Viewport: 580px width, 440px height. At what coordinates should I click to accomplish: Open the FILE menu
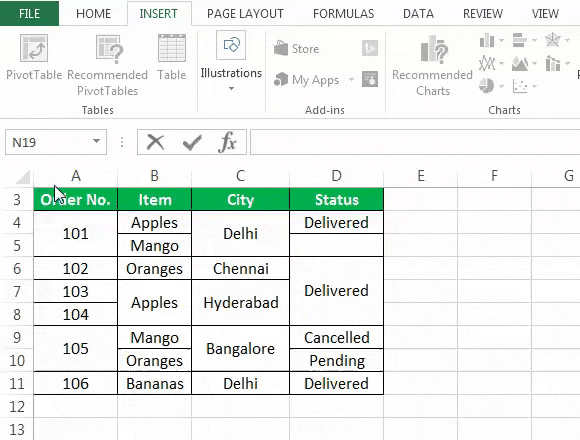click(29, 14)
